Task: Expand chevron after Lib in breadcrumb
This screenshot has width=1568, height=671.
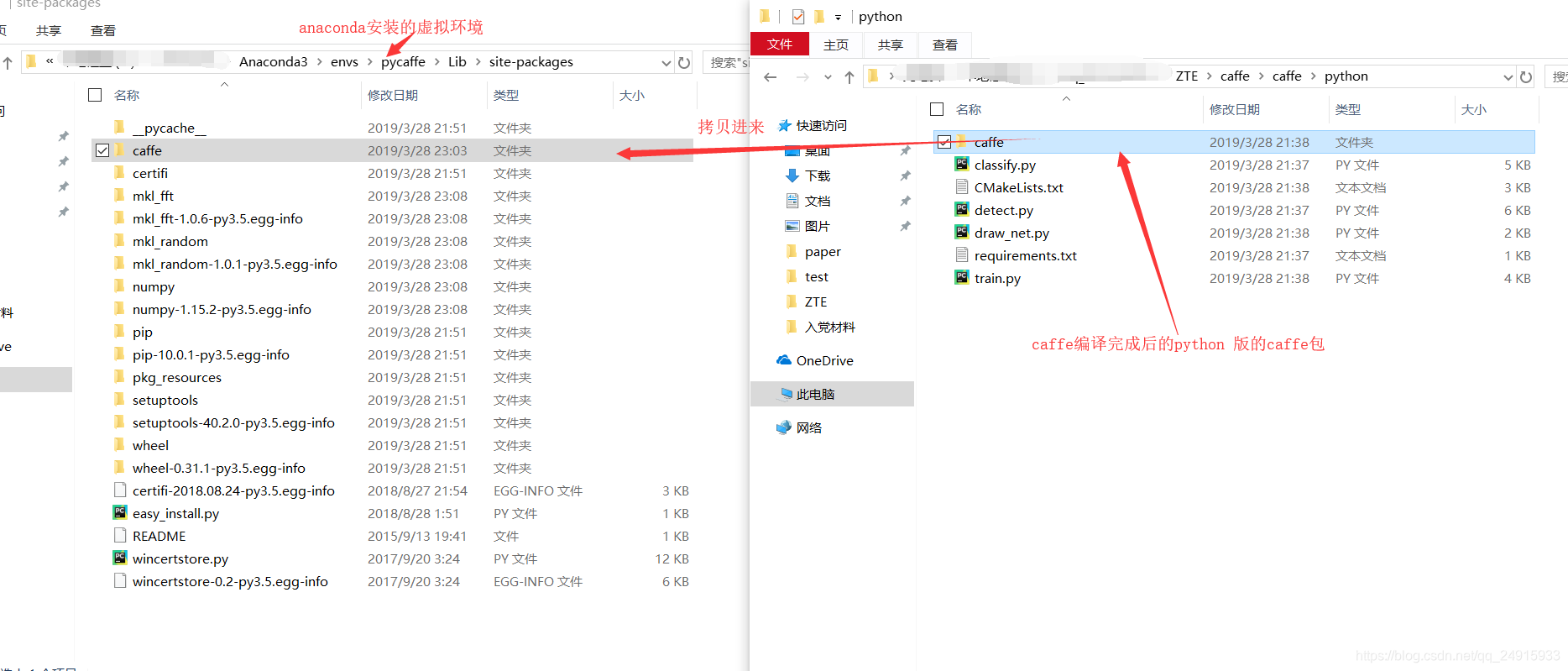Action: click(478, 62)
